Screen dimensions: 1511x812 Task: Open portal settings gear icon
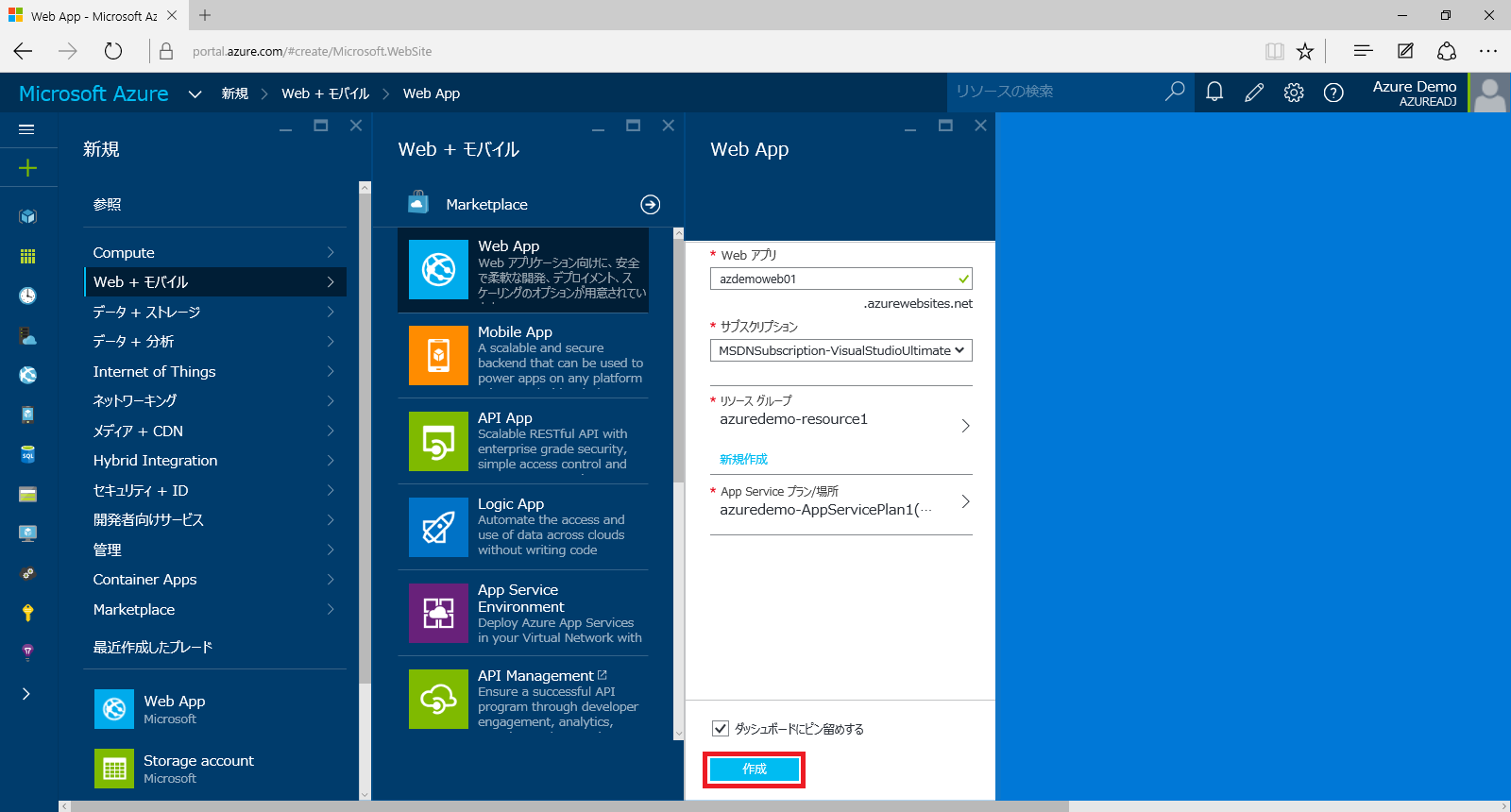click(x=1294, y=93)
